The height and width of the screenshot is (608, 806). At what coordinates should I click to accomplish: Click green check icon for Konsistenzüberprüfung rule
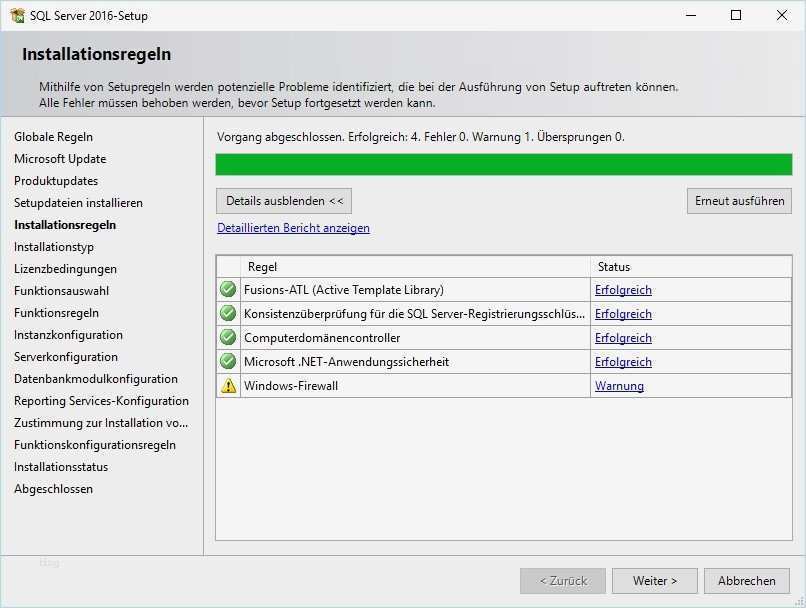[228, 314]
